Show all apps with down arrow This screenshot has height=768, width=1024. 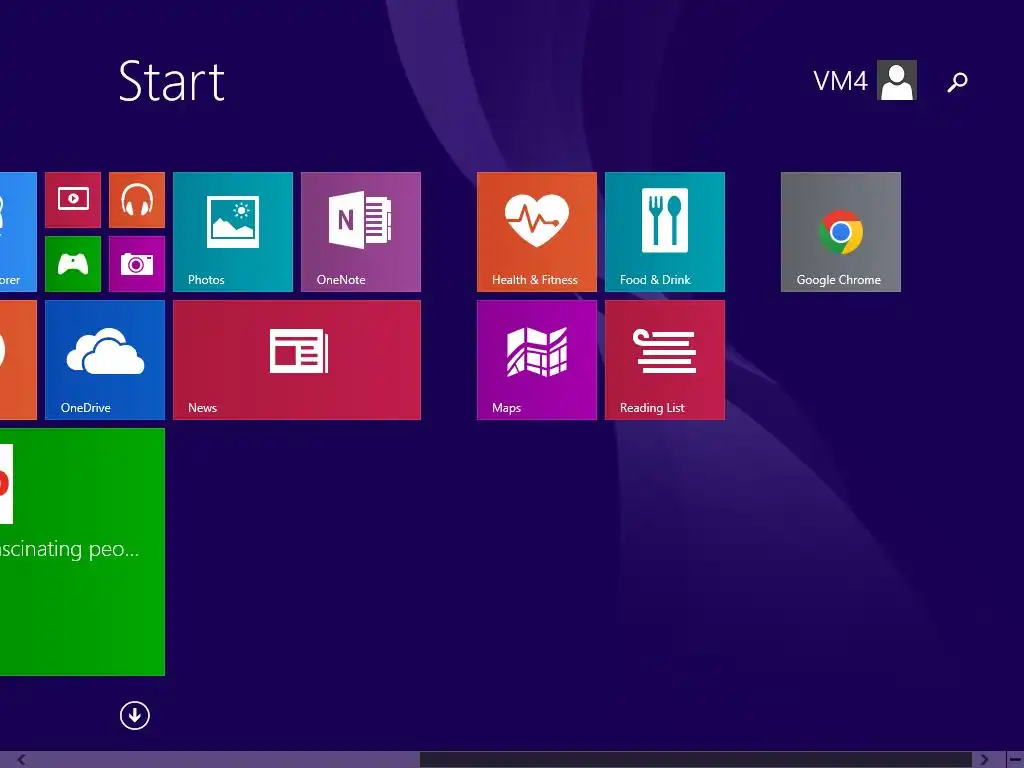(135, 715)
